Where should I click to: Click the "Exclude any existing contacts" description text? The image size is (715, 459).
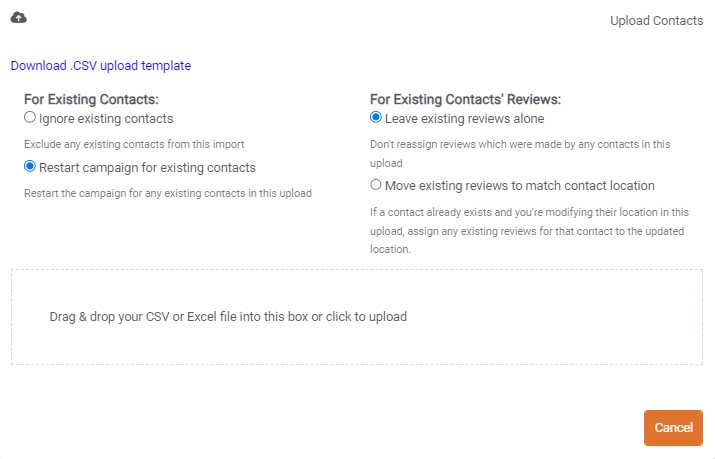(134, 144)
